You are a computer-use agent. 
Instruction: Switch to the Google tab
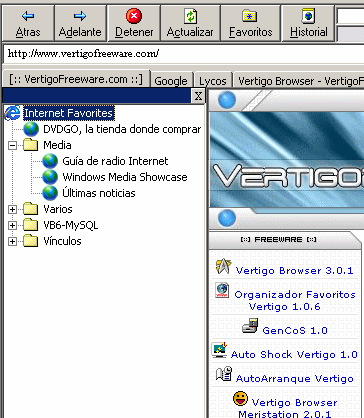tap(171, 81)
